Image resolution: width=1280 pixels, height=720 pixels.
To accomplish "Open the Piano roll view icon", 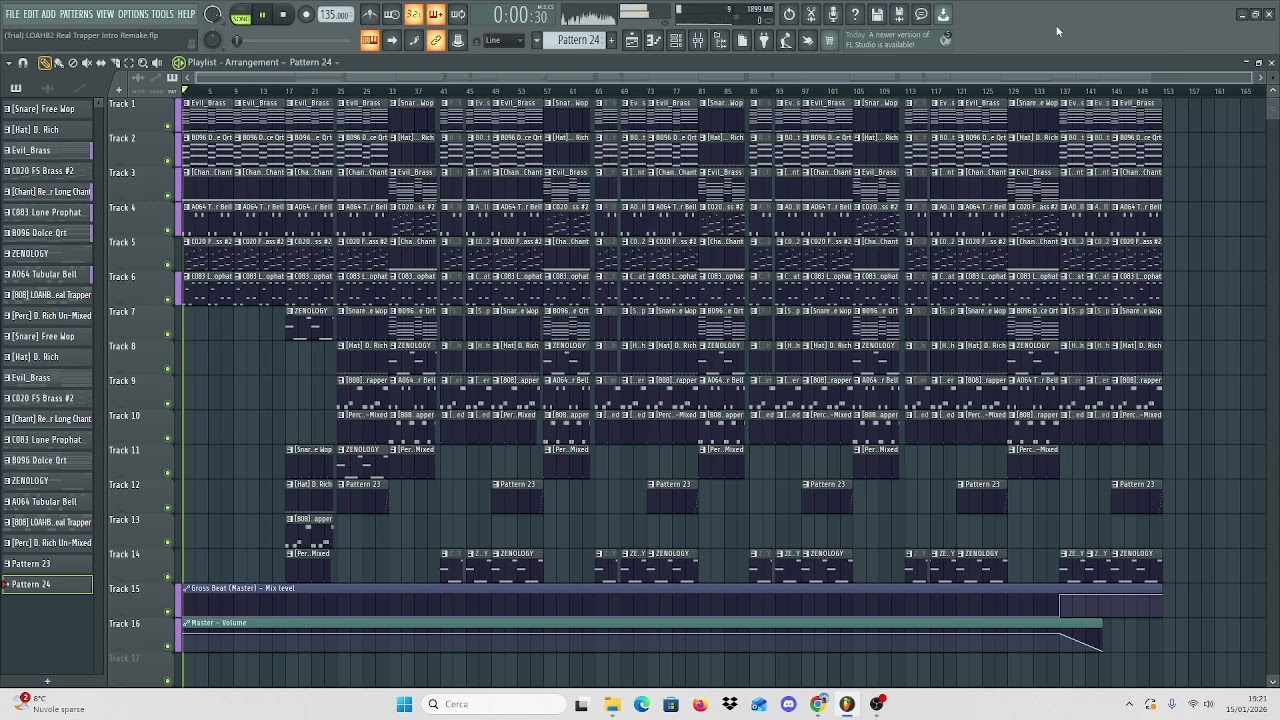I will [x=654, y=40].
